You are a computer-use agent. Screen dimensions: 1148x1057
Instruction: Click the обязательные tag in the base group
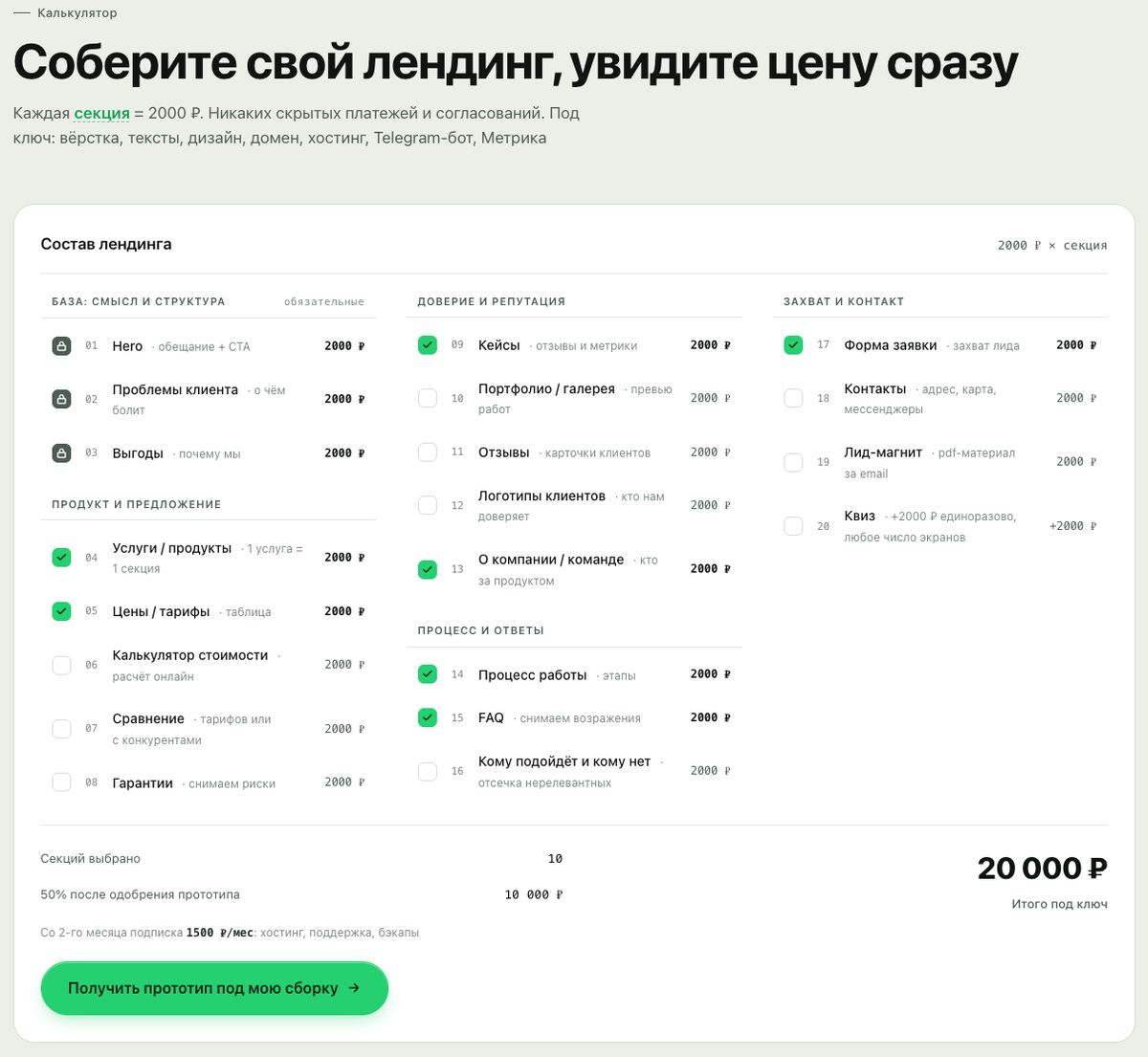324,301
